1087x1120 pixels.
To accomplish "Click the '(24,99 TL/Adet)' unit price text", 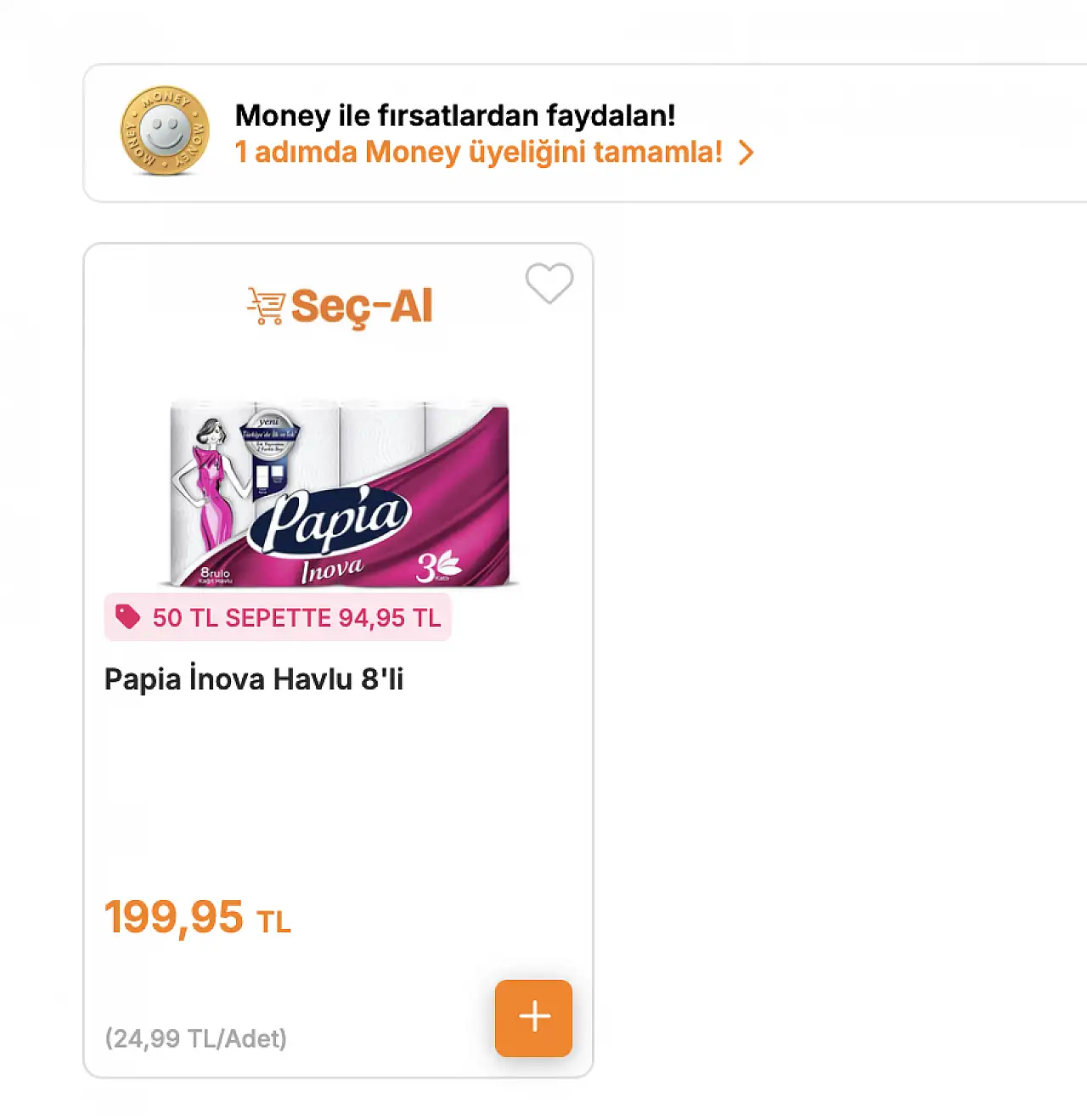I will click(196, 1038).
